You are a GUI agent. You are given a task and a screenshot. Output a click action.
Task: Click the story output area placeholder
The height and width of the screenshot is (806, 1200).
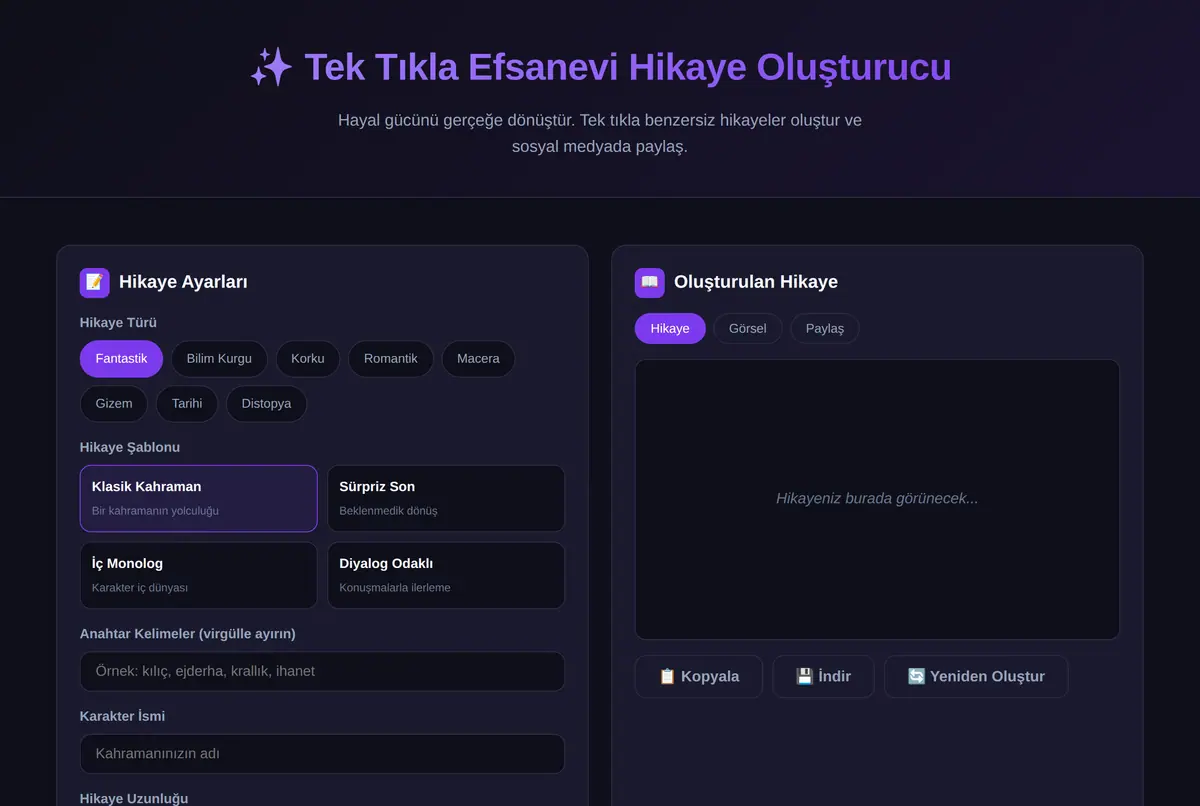877,499
